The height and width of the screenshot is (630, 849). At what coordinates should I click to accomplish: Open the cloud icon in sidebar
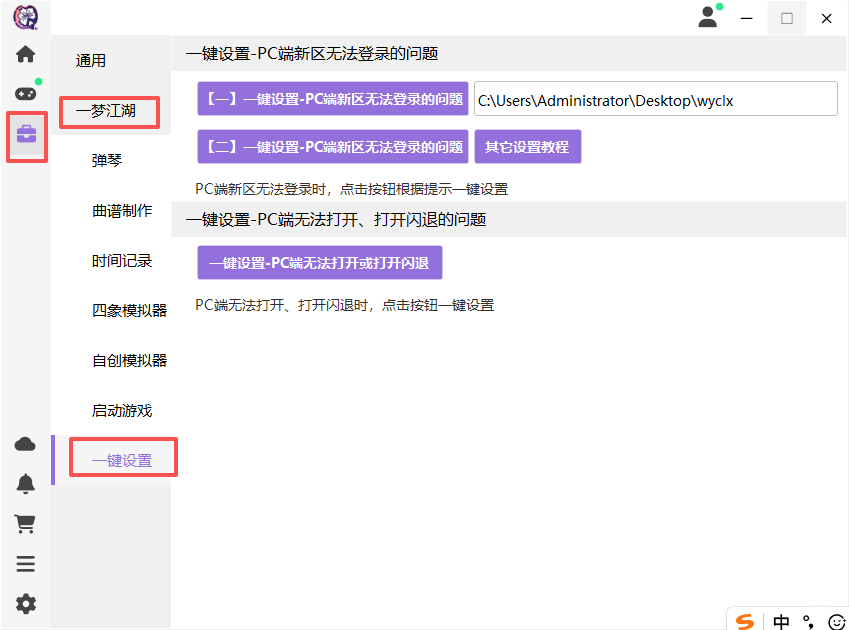point(25,444)
